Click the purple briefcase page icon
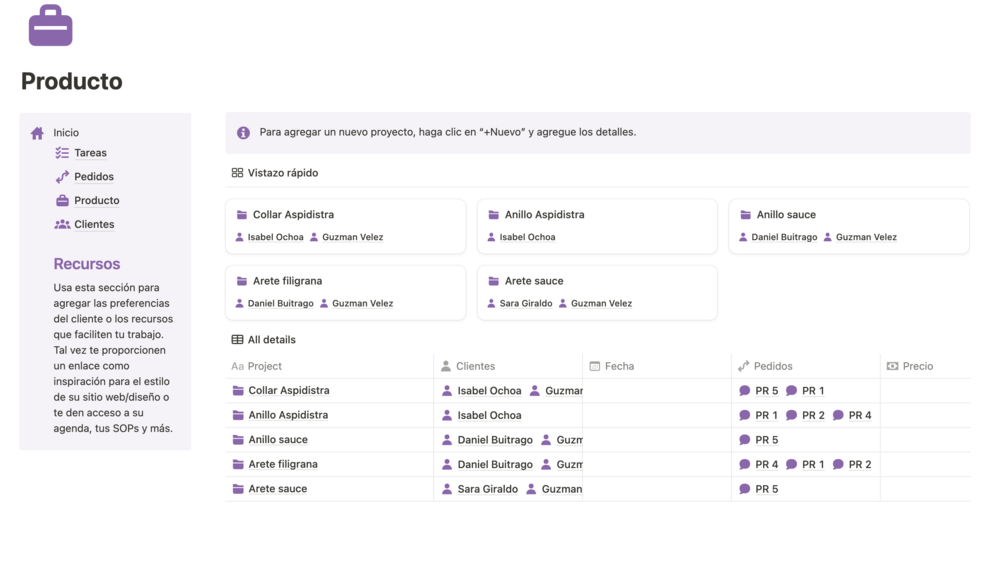The image size is (1005, 566). point(50,26)
